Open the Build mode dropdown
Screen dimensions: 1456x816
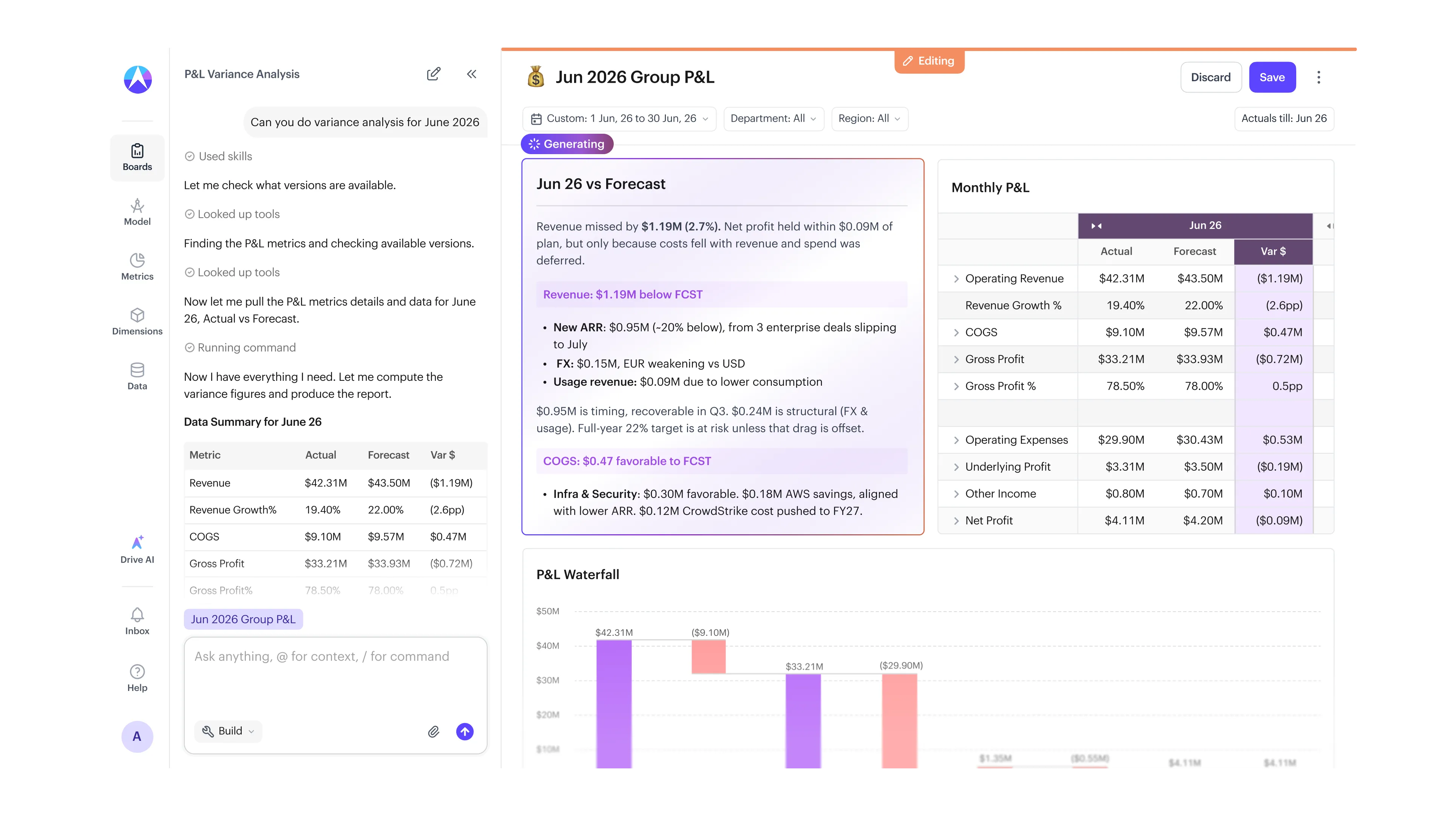pyautogui.click(x=229, y=731)
